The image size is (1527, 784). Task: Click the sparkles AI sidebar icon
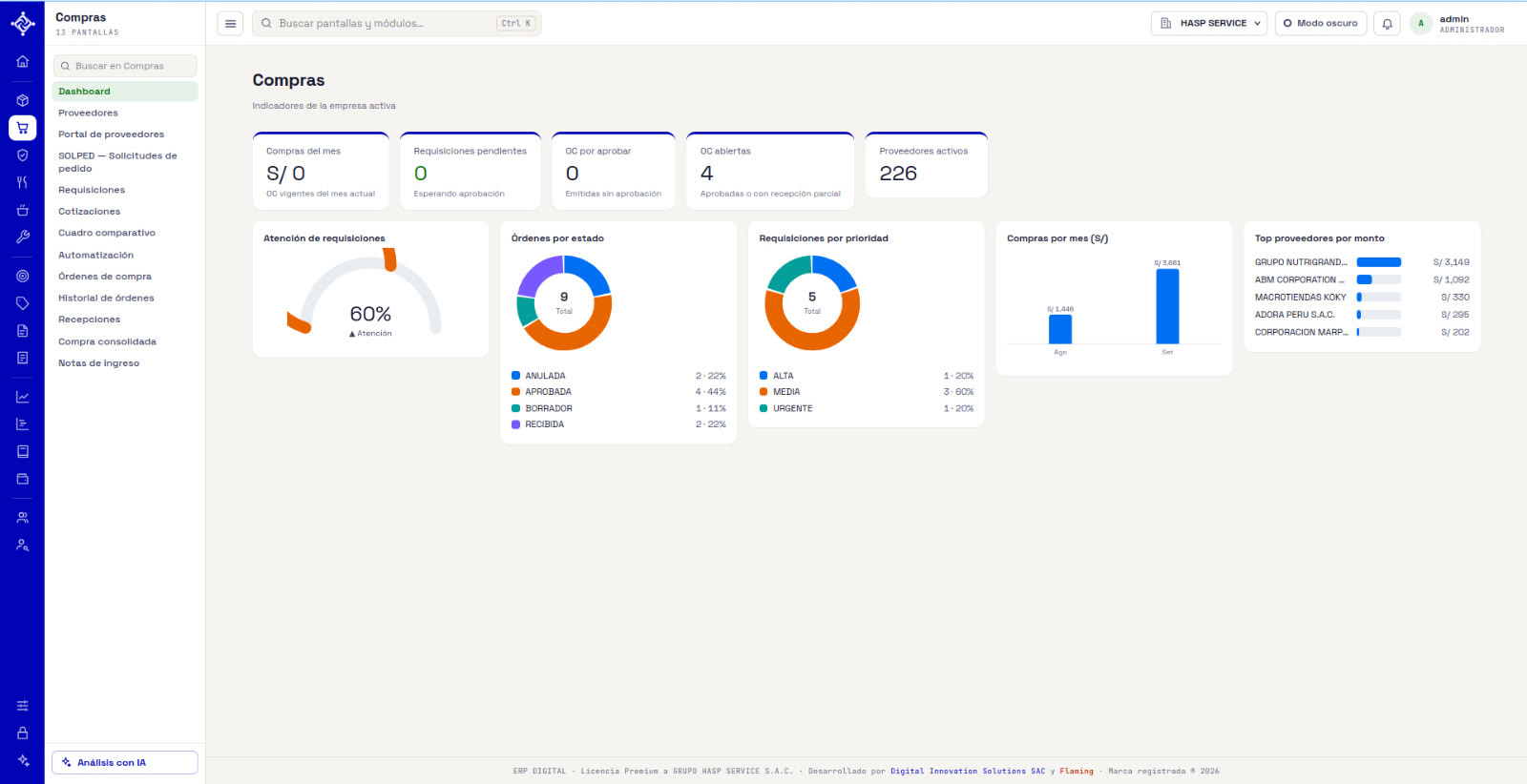22,760
